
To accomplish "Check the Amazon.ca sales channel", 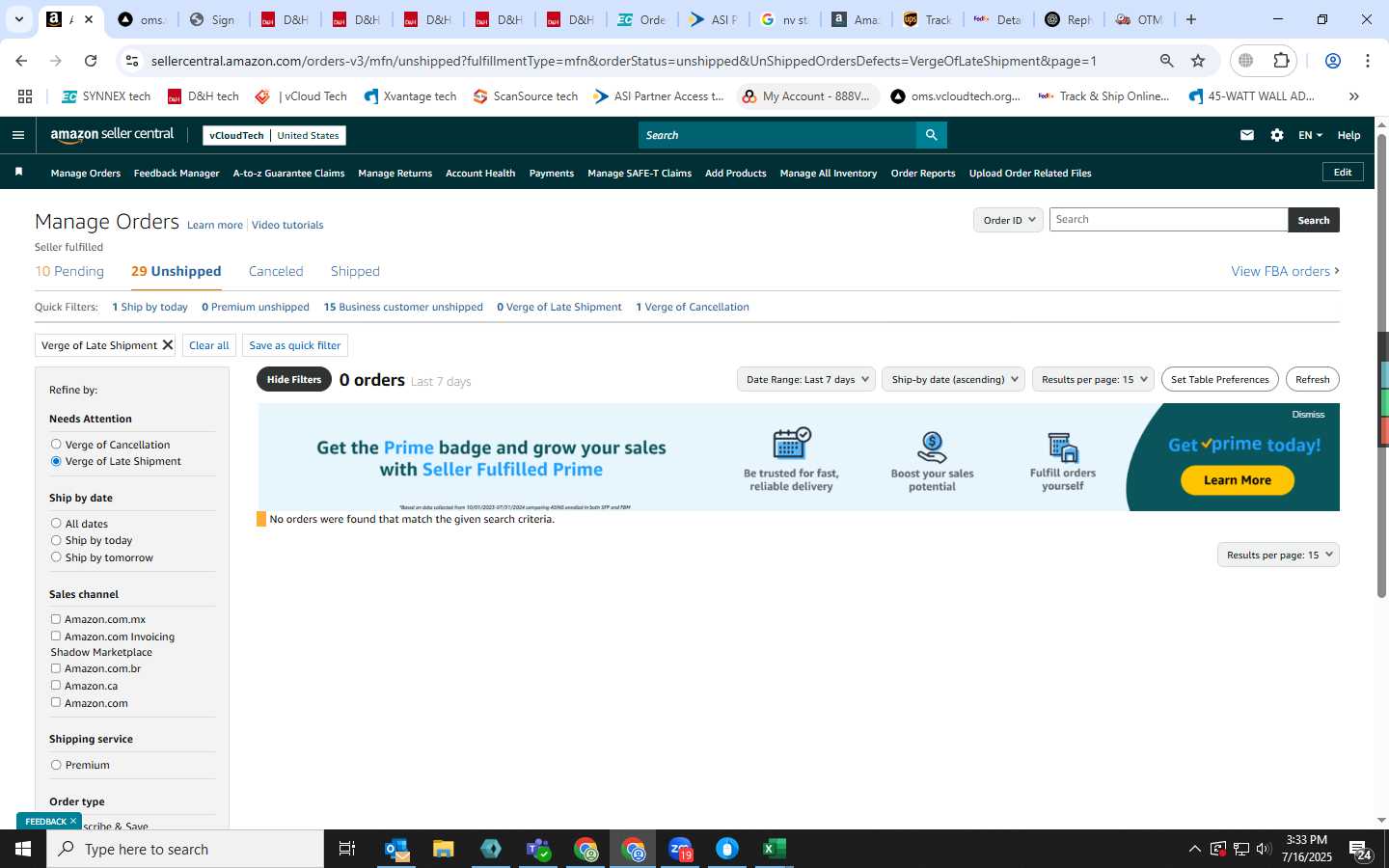I will [x=56, y=685].
